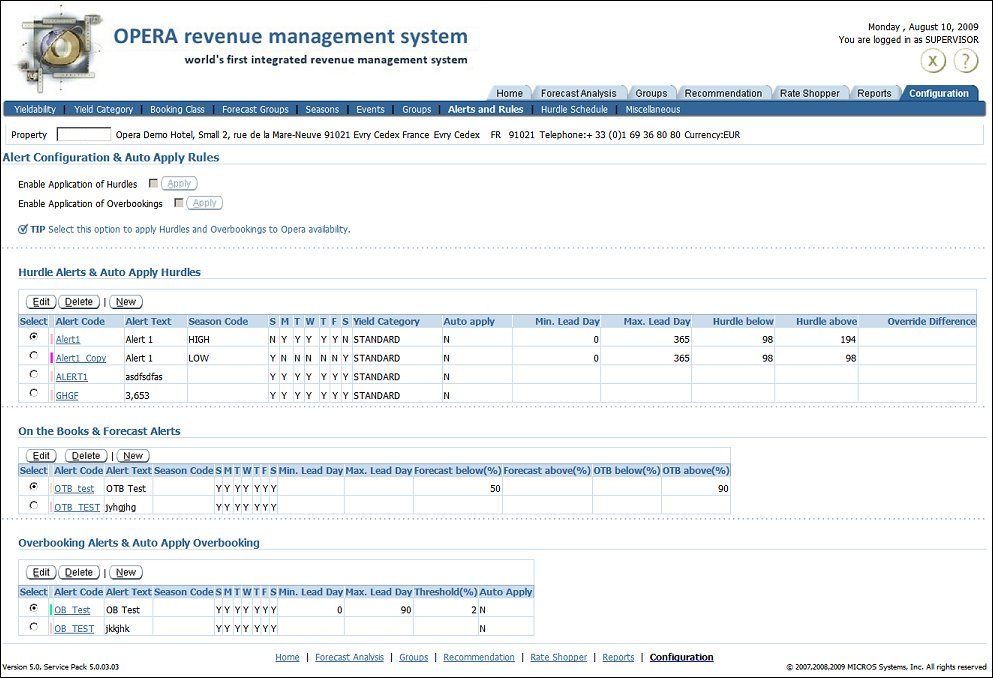
Task: Select the OB_TEST overbooking radio button
Action: click(33, 628)
